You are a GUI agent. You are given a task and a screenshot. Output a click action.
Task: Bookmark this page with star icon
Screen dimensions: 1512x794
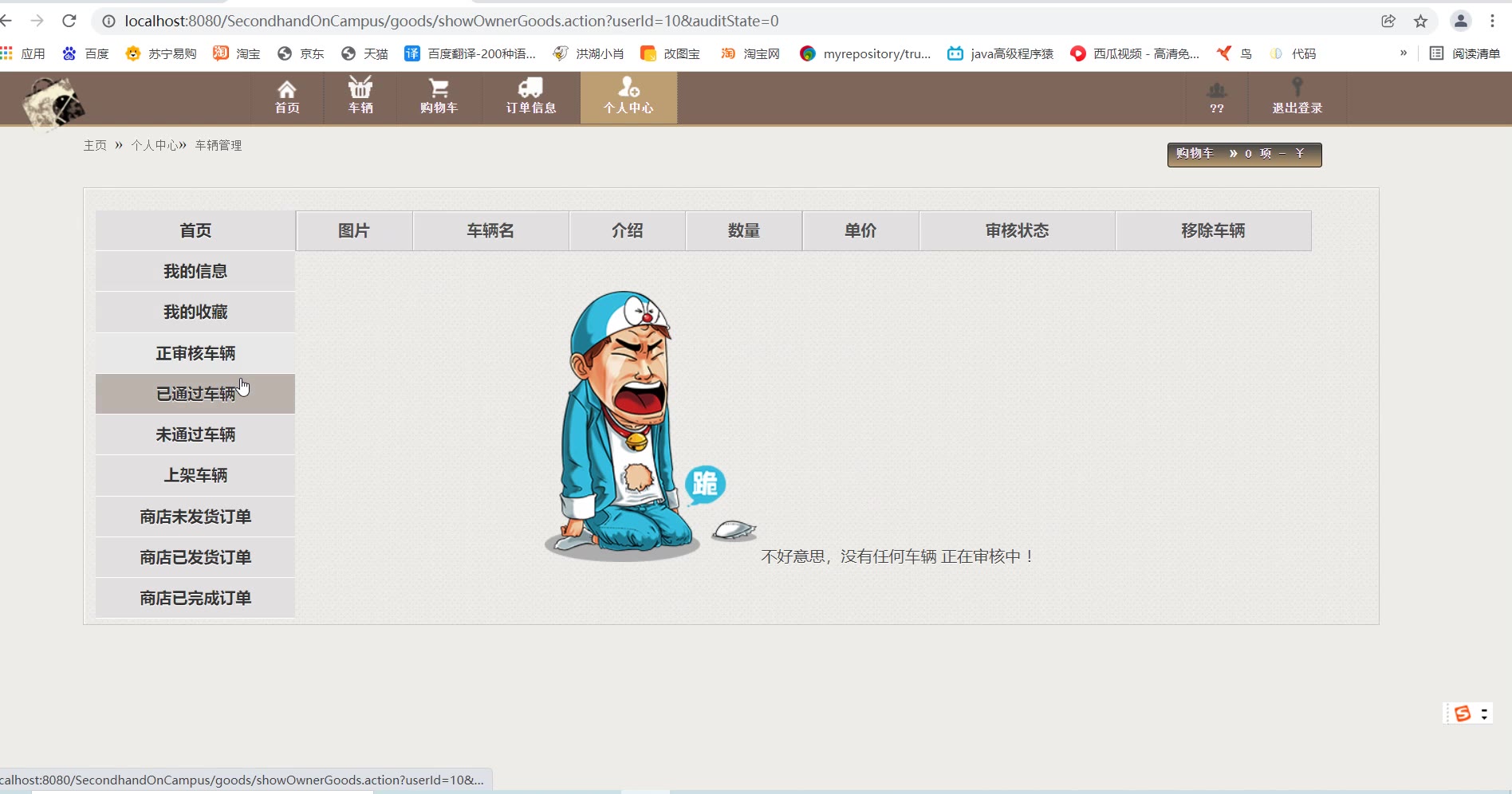click(x=1420, y=22)
